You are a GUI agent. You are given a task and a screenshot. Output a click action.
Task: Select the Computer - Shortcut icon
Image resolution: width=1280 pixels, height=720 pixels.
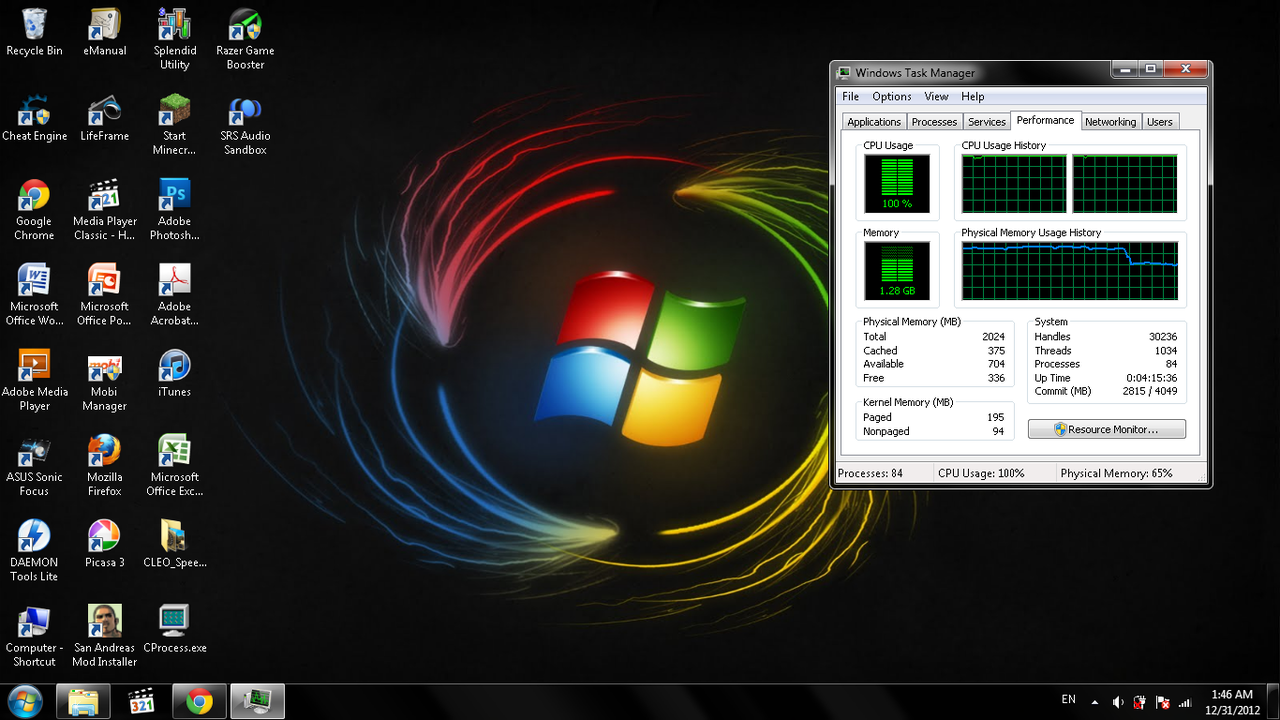pyautogui.click(x=34, y=636)
